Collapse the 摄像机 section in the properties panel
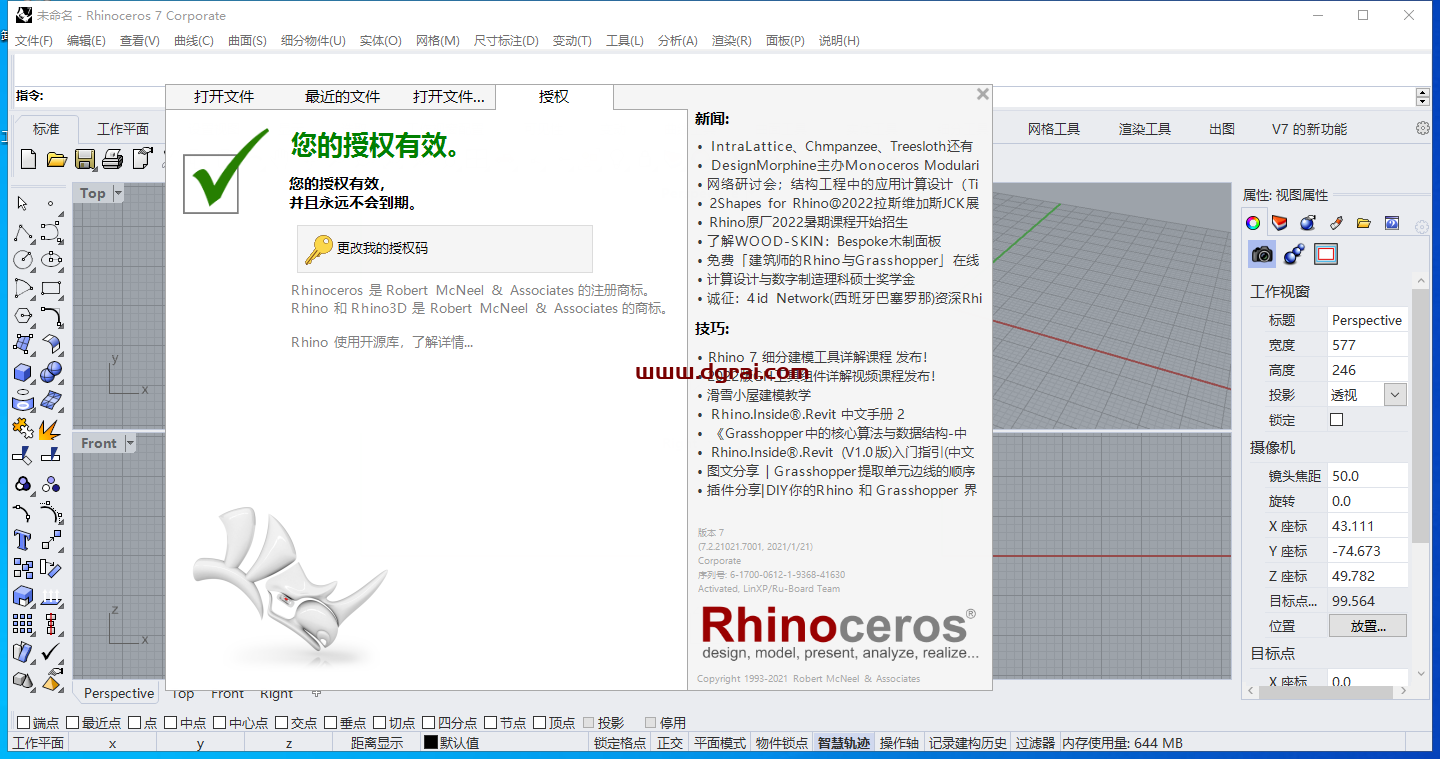Image resolution: width=1440 pixels, height=759 pixels. (1270, 447)
